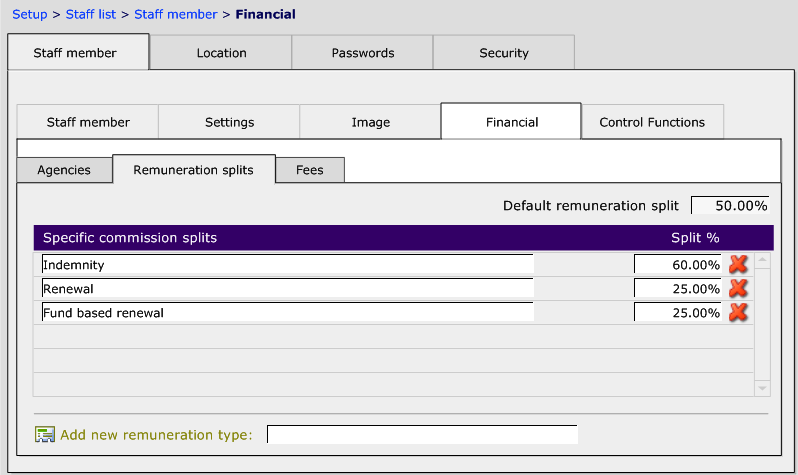Remove the Renewal split with red X
Image resolution: width=798 pixels, height=475 pixels.
click(x=738, y=289)
